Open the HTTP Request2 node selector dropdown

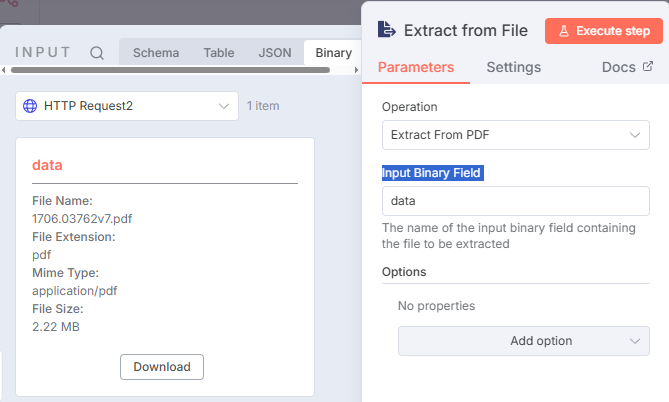[127, 105]
